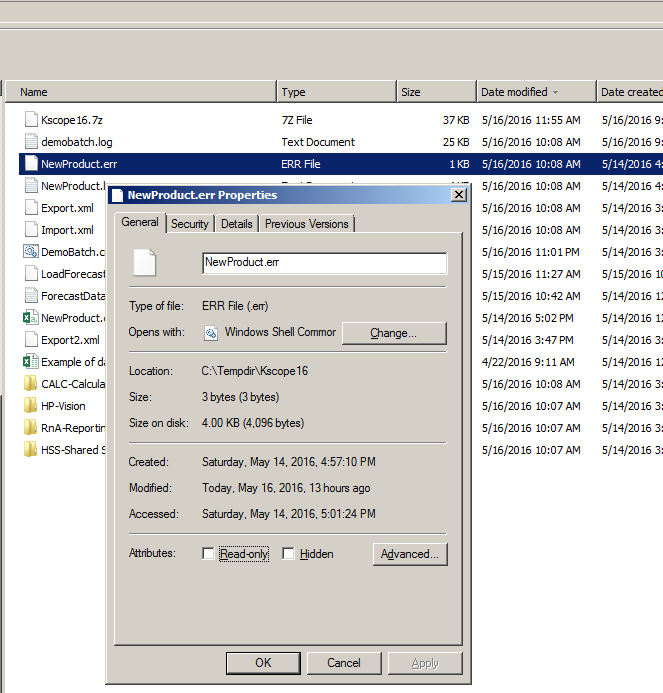Click the C:\Tempdir\Kscope16 location text
Viewport: 663px width, 693px height.
[255, 371]
